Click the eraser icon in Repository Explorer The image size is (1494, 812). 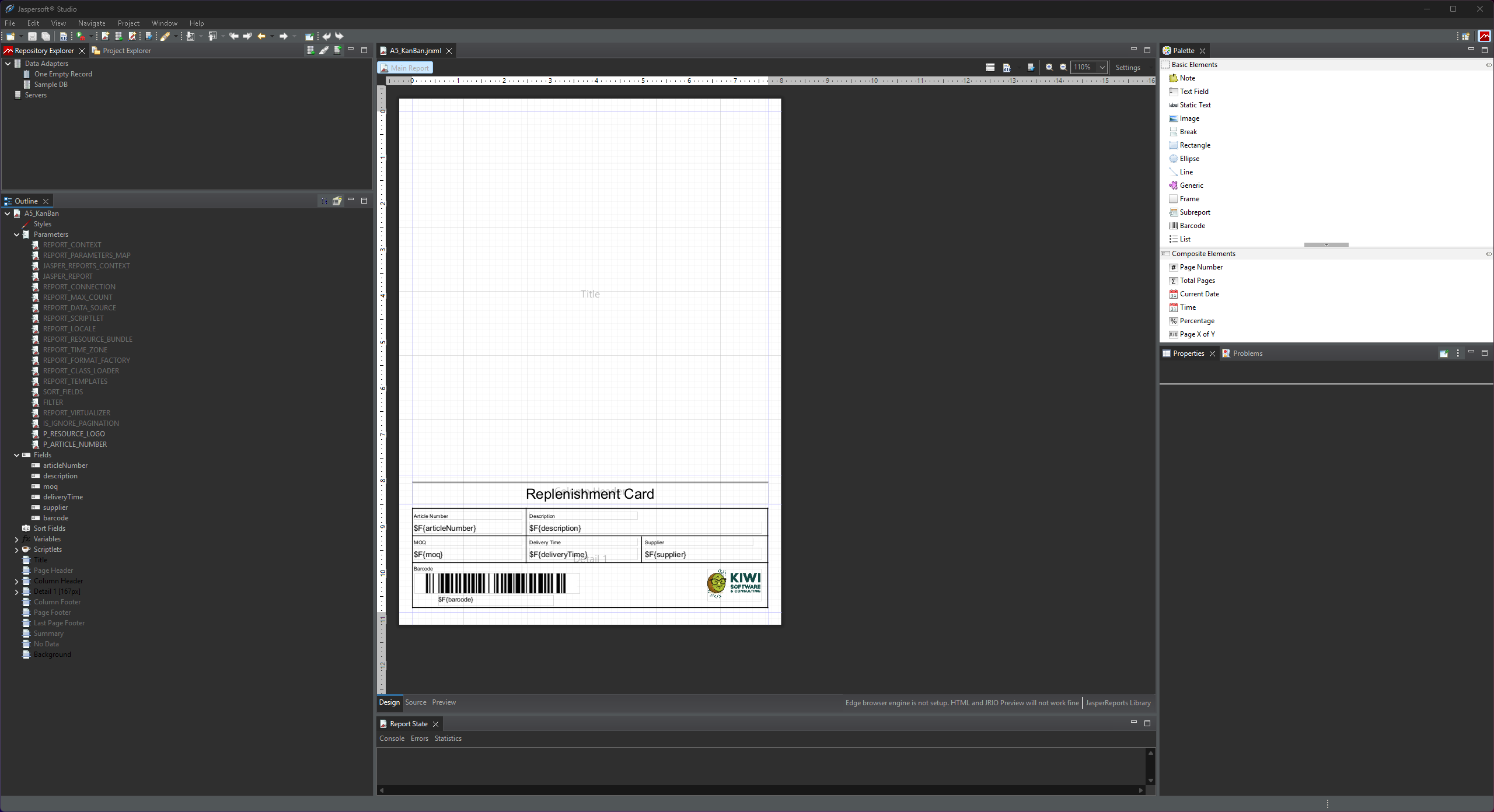(324, 51)
